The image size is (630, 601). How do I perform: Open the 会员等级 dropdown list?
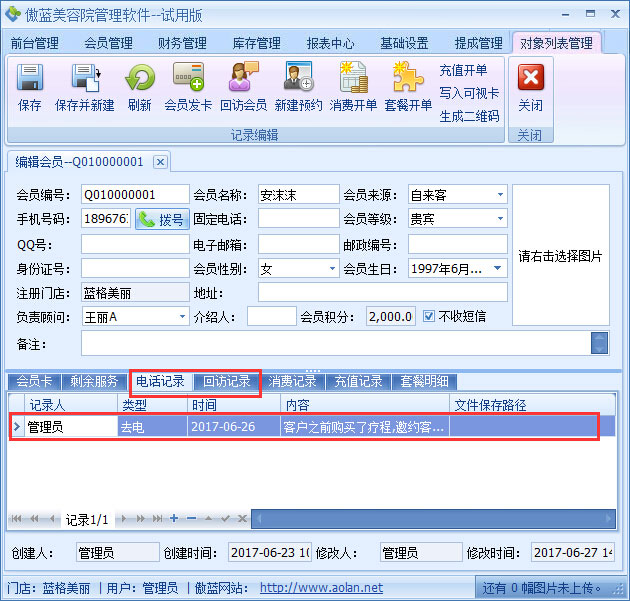[499, 218]
